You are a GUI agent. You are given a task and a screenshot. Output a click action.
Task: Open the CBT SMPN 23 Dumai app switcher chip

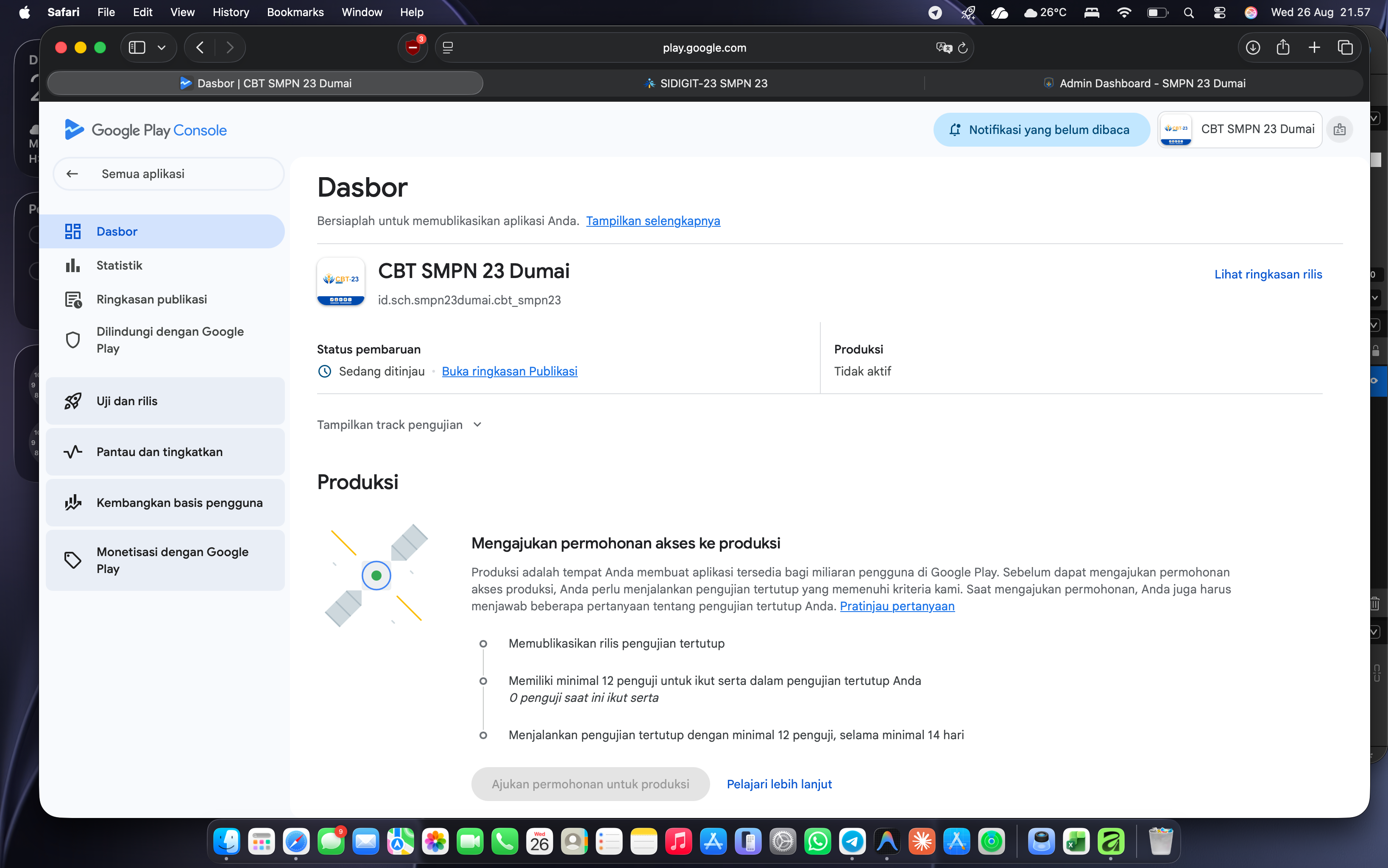[1240, 130]
